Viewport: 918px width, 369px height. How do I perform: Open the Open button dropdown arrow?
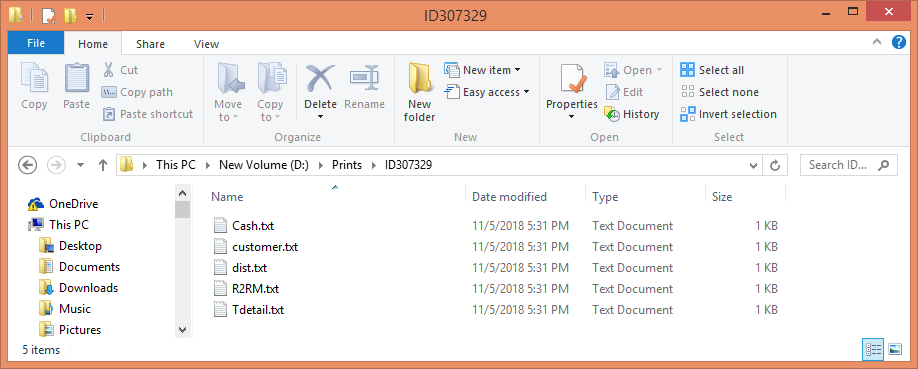click(660, 70)
